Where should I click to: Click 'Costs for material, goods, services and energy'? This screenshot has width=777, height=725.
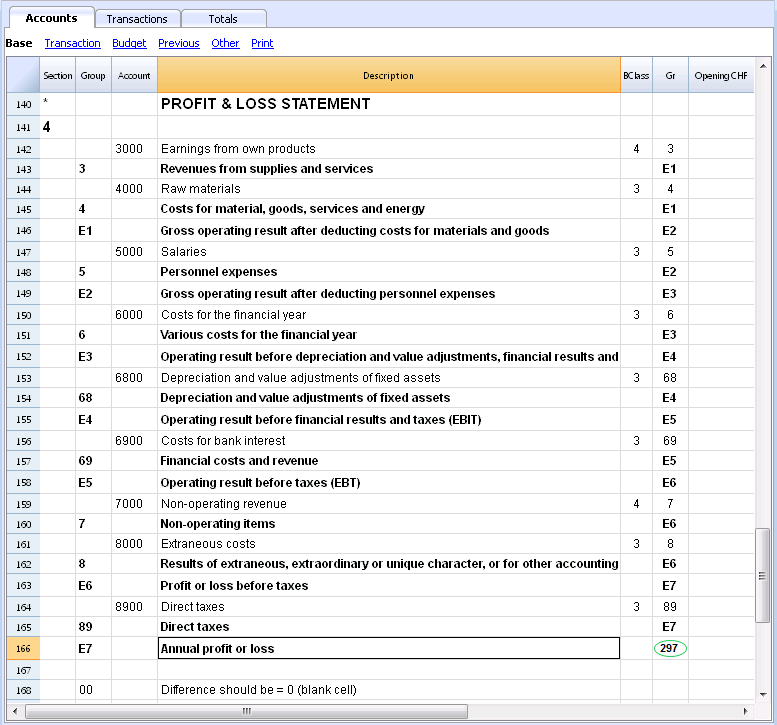[x=389, y=209]
